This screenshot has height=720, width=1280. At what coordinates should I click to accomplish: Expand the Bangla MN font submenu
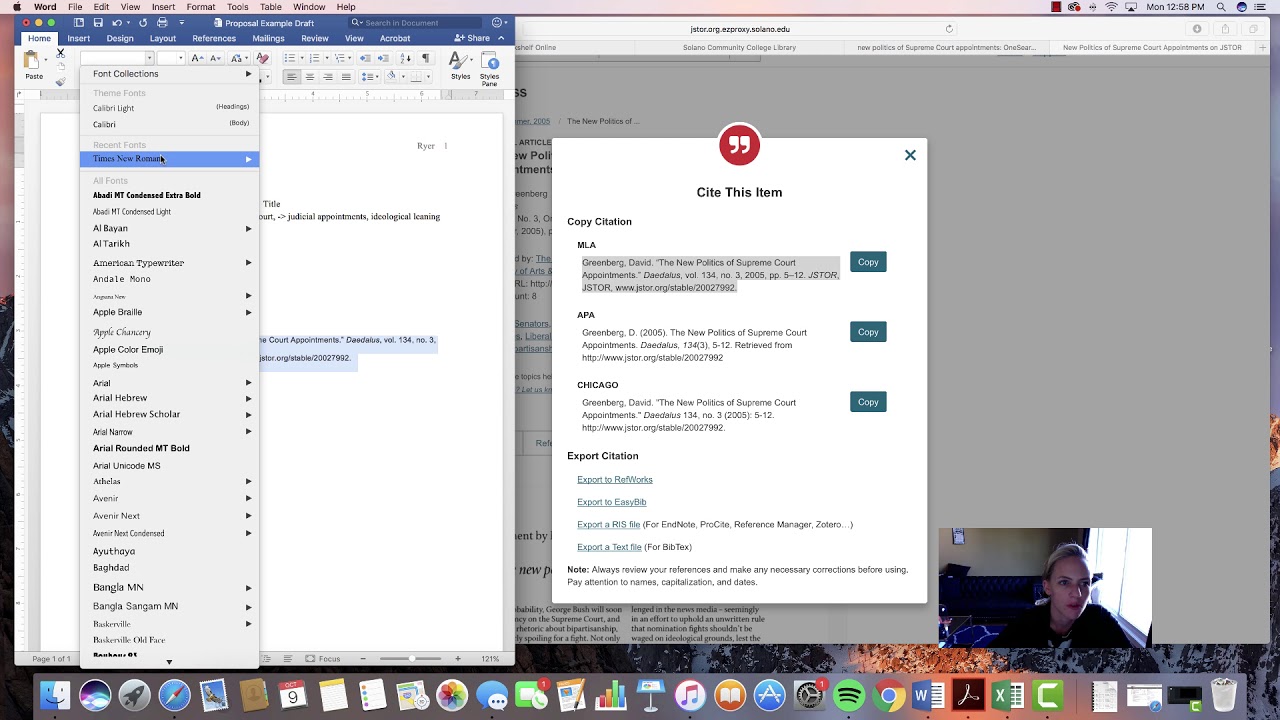(x=249, y=587)
